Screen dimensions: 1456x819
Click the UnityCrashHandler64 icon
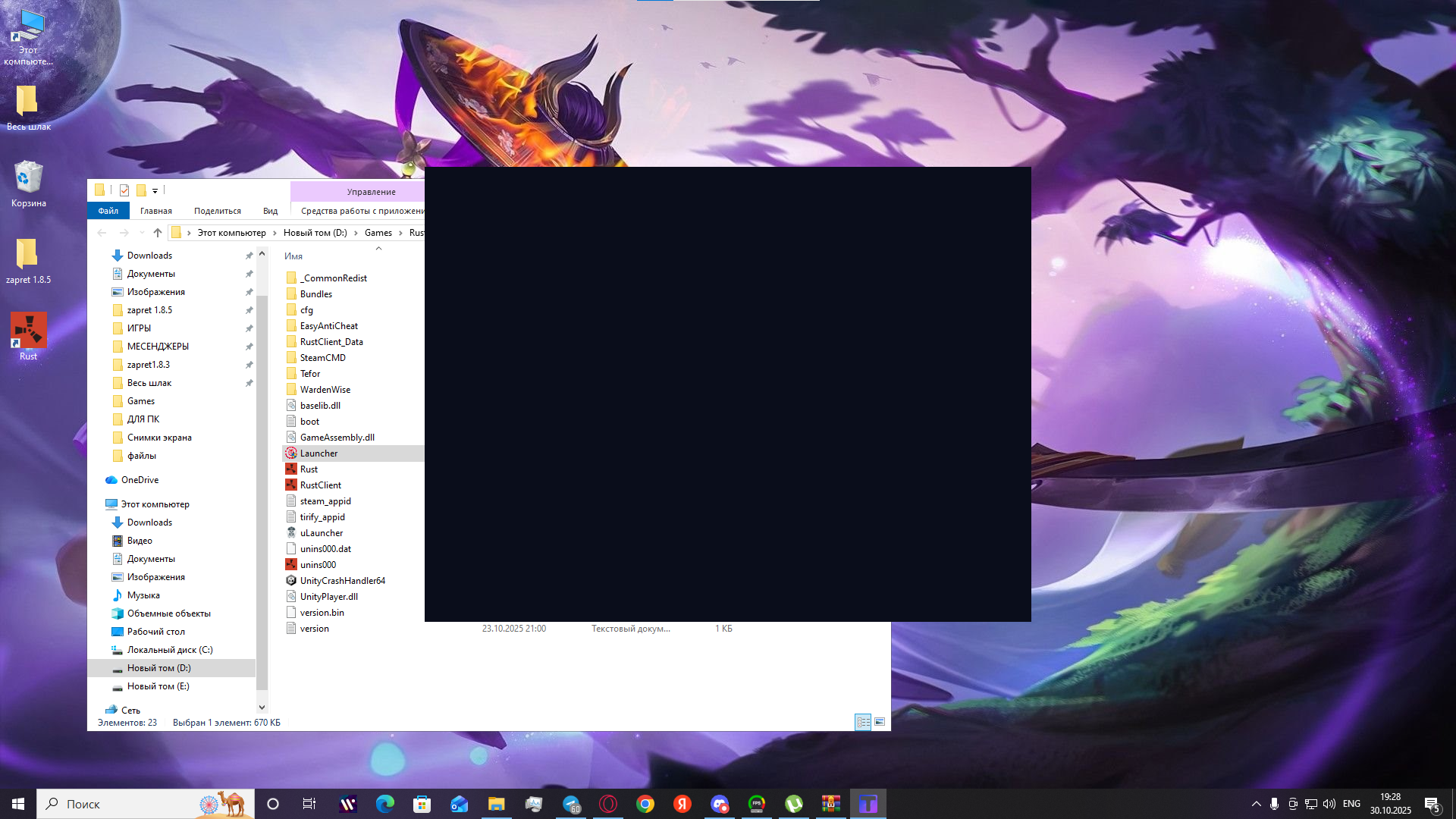(x=291, y=581)
